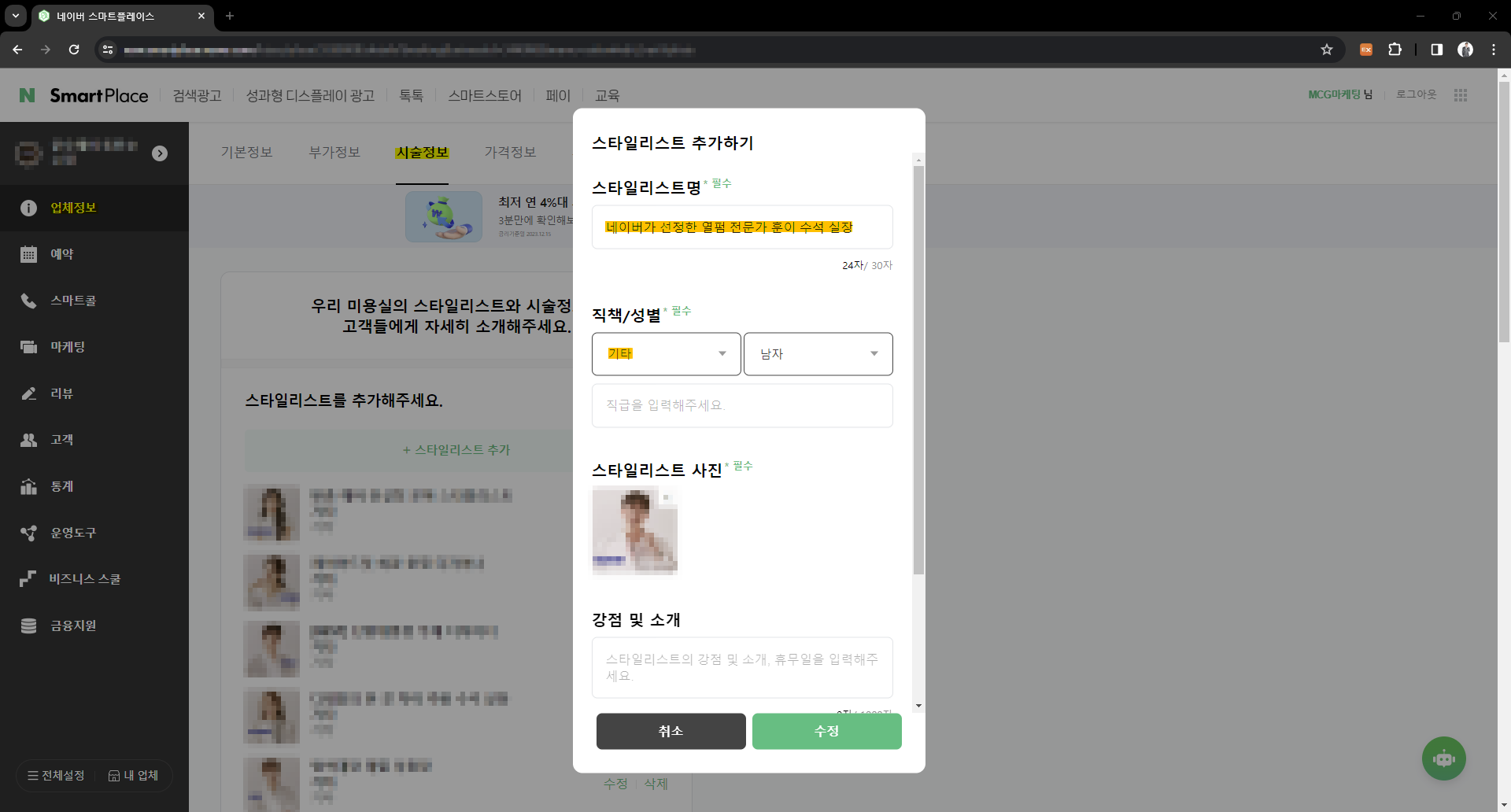This screenshot has height=812, width=1511.
Task: Click the page vertical scrollbar thumb
Action: point(1504,212)
